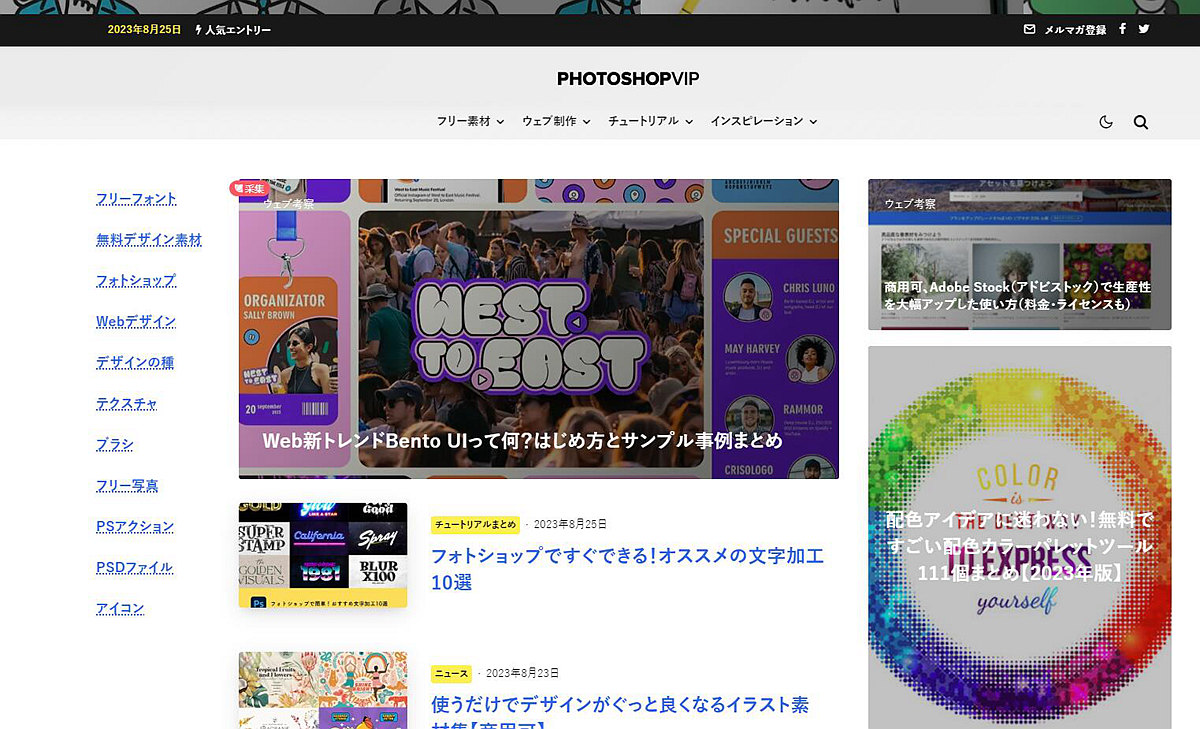Image resolution: width=1200 pixels, height=729 pixels.
Task: Go to フォトショップ in sidebar
Action: 136,281
